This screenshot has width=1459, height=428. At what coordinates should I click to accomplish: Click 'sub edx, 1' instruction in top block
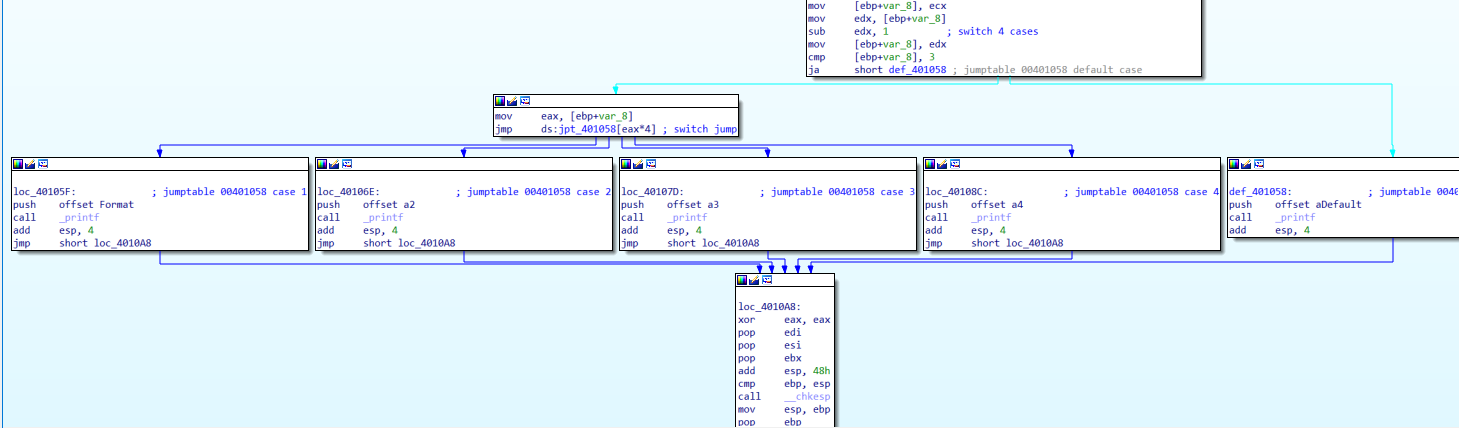click(849, 32)
